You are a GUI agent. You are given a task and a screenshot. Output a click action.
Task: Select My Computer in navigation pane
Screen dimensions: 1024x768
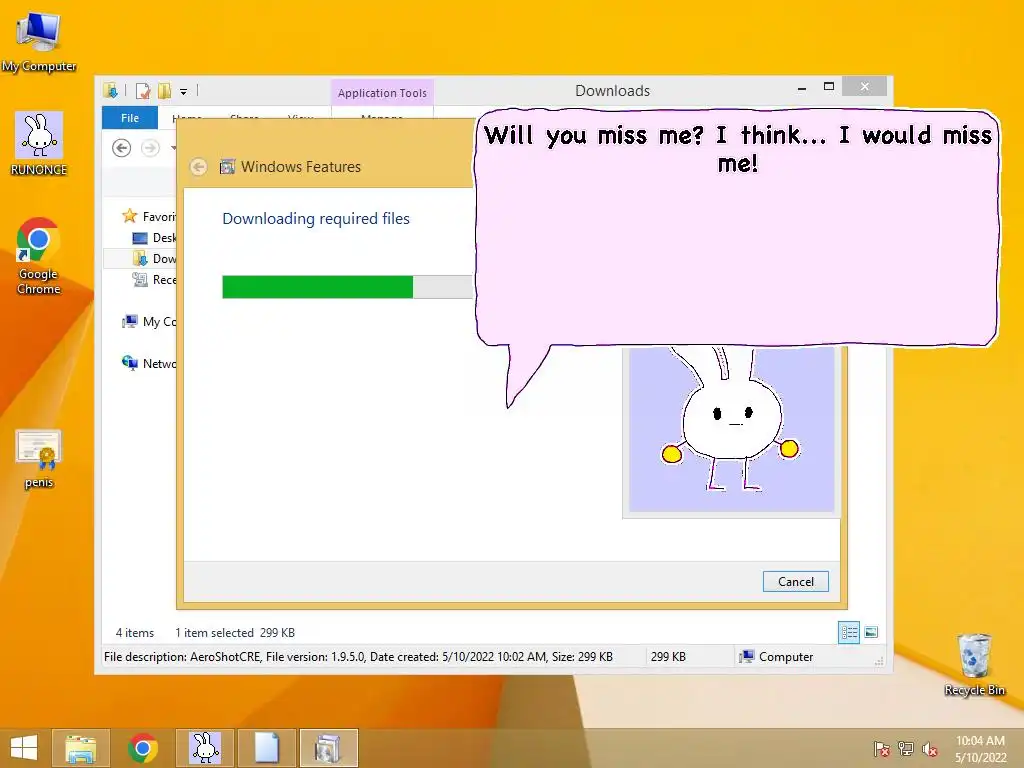pyautogui.click(x=149, y=321)
